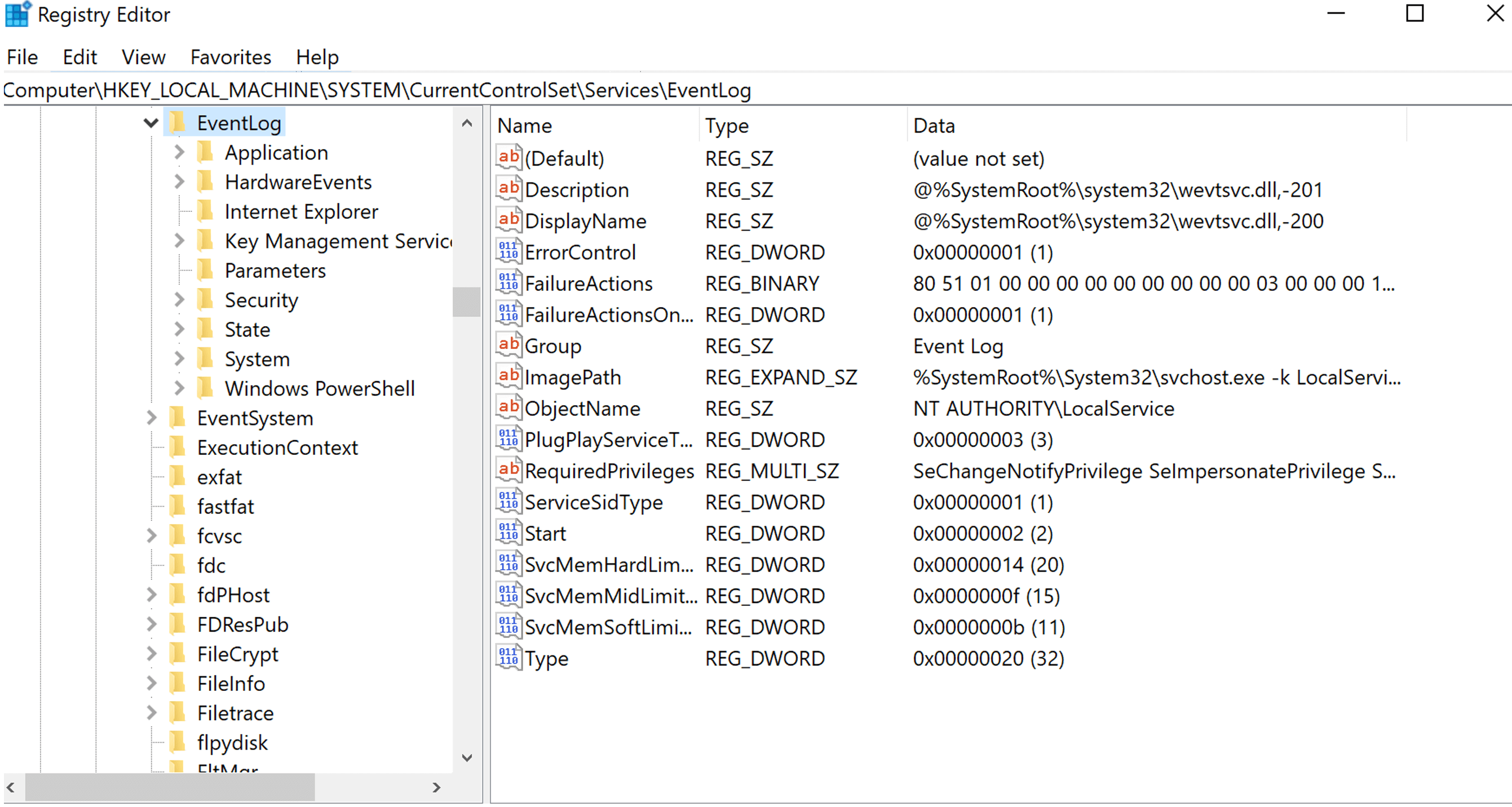Open the View menu
This screenshot has width=1512, height=807.
coord(143,57)
